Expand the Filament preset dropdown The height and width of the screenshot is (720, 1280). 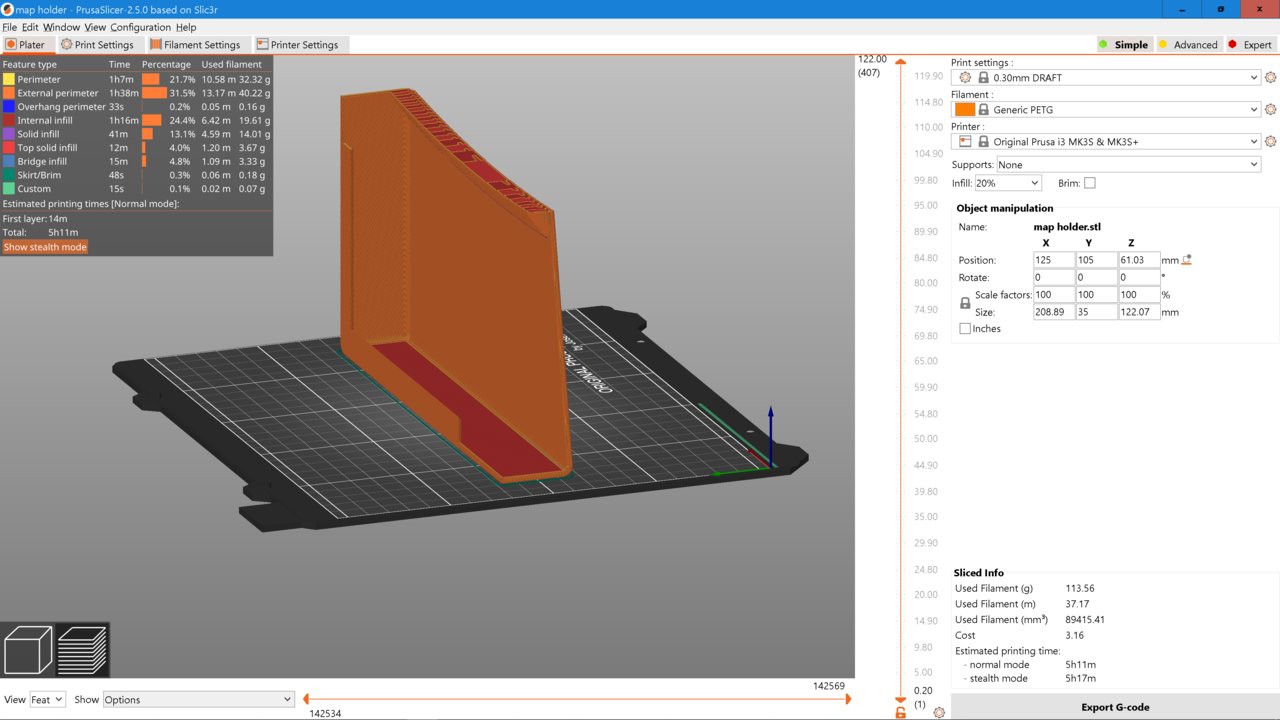click(1254, 109)
